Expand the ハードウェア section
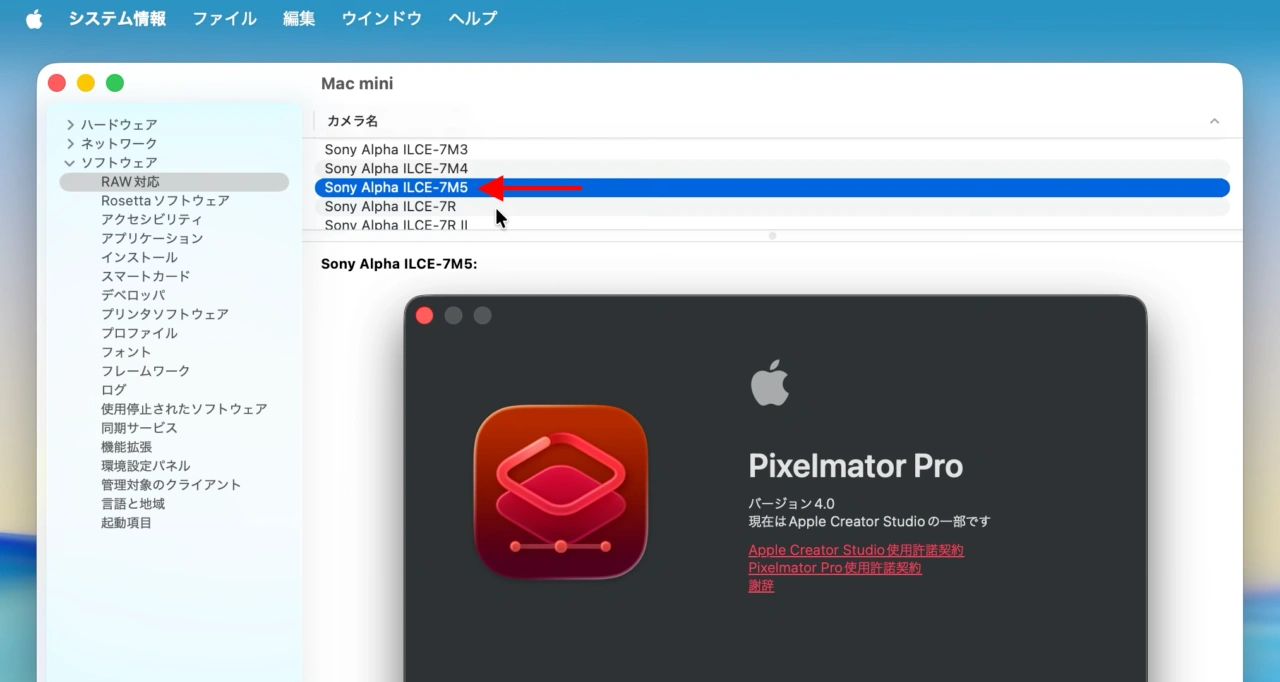The image size is (1280, 682). click(70, 125)
